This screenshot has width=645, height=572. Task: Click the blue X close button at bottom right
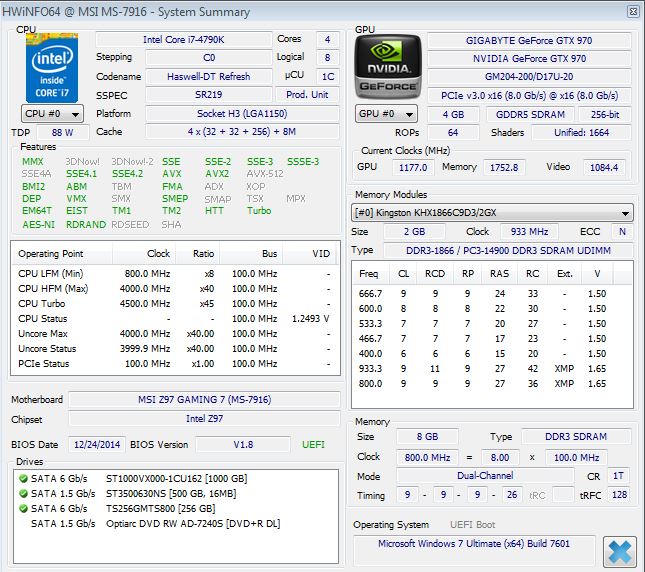pyautogui.click(x=619, y=551)
